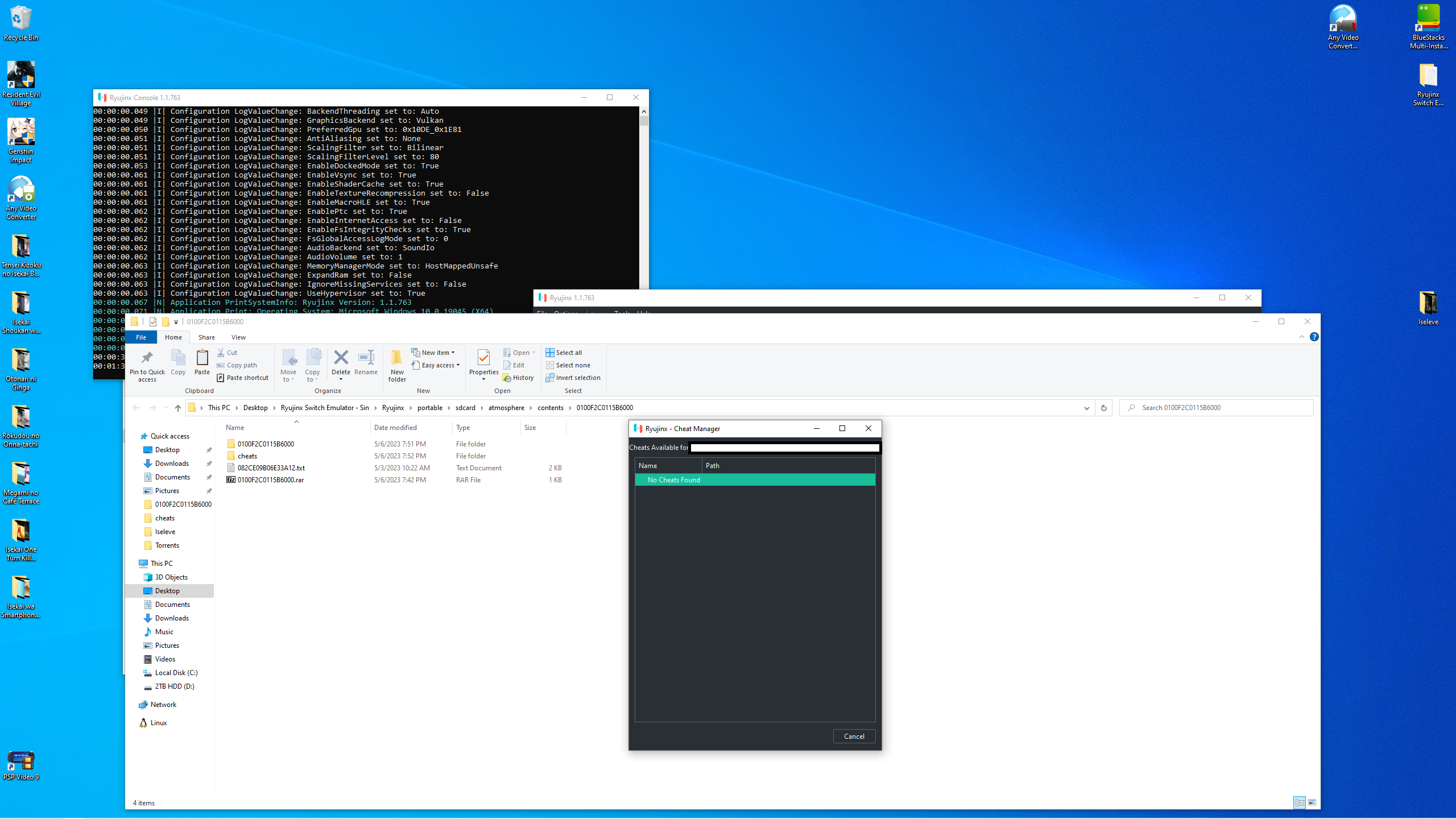Image resolution: width=1456 pixels, height=819 pixels.
Task: Select the PSP Video 9 desktop icon
Action: [21, 765]
